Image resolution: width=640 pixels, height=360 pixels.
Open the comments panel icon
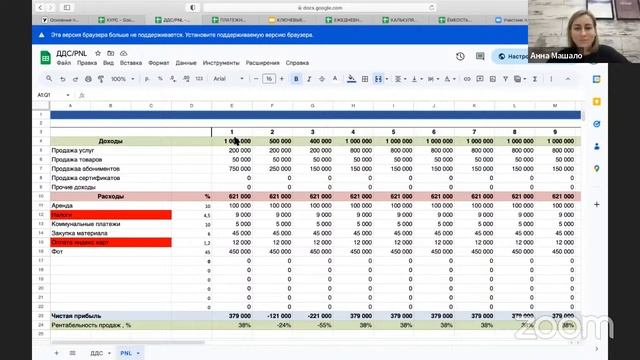(x=480, y=56)
